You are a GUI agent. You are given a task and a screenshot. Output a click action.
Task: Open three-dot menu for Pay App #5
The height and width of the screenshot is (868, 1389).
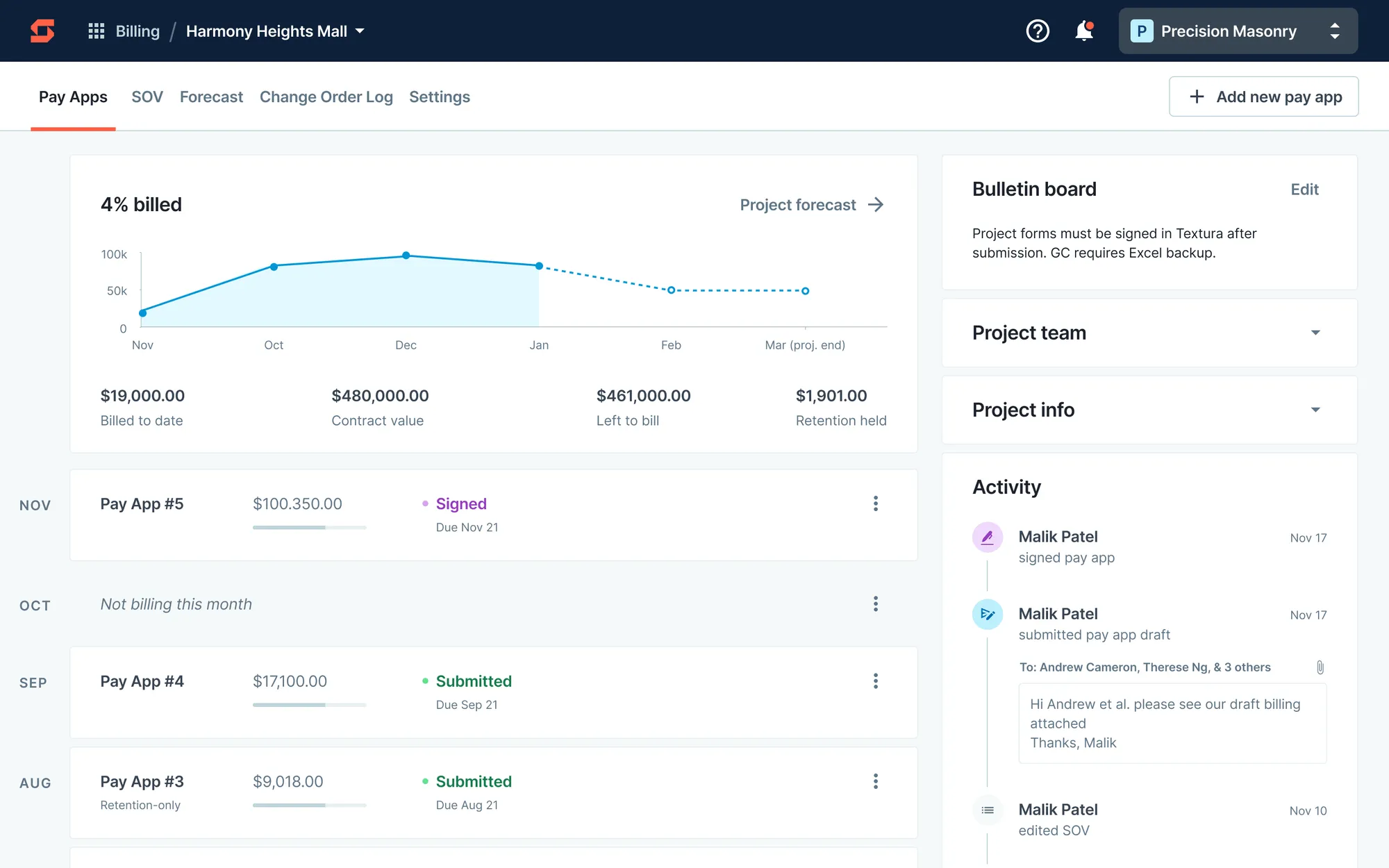(x=876, y=503)
